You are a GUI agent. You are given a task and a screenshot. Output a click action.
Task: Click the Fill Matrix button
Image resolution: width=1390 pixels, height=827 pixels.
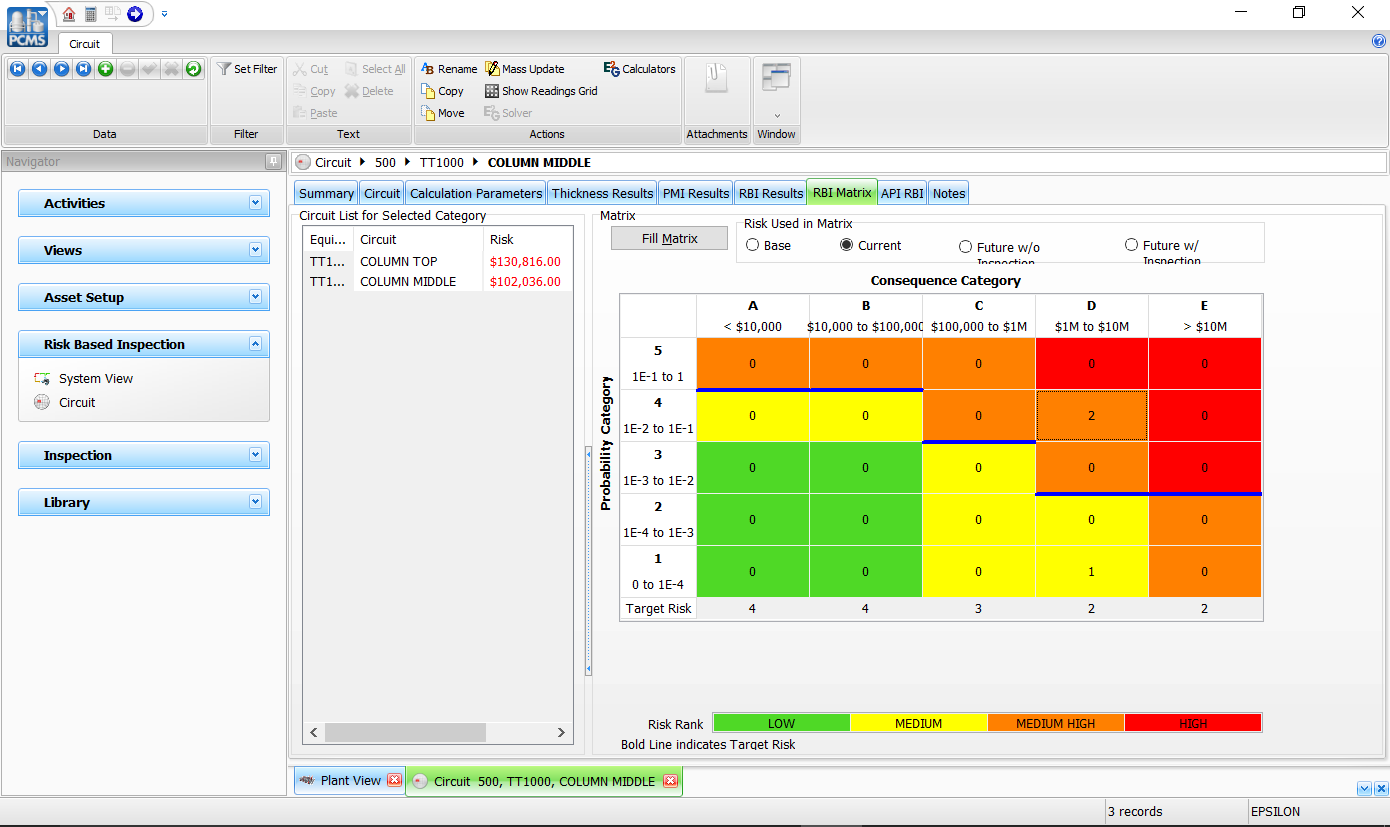pos(668,237)
